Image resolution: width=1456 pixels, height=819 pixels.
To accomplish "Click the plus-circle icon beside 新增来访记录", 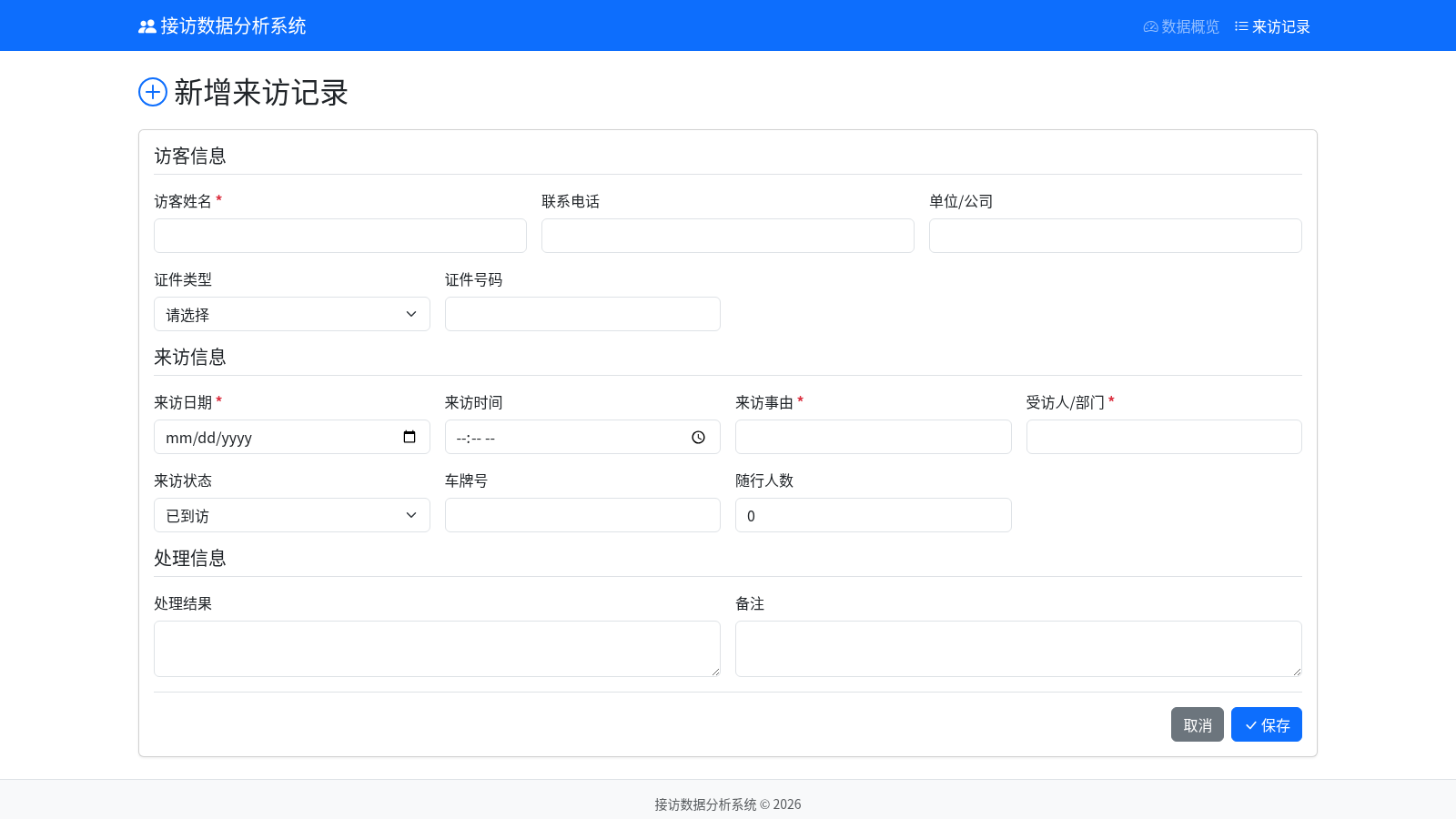I will tap(153, 92).
